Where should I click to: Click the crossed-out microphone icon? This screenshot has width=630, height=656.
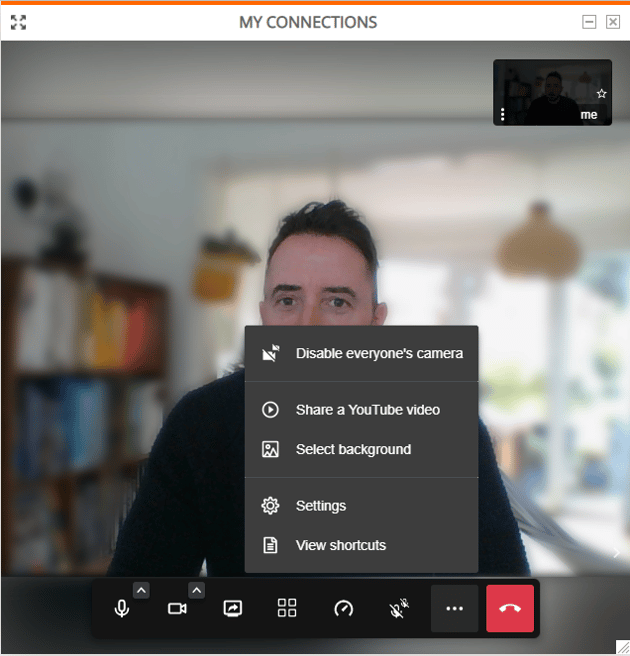point(398,608)
